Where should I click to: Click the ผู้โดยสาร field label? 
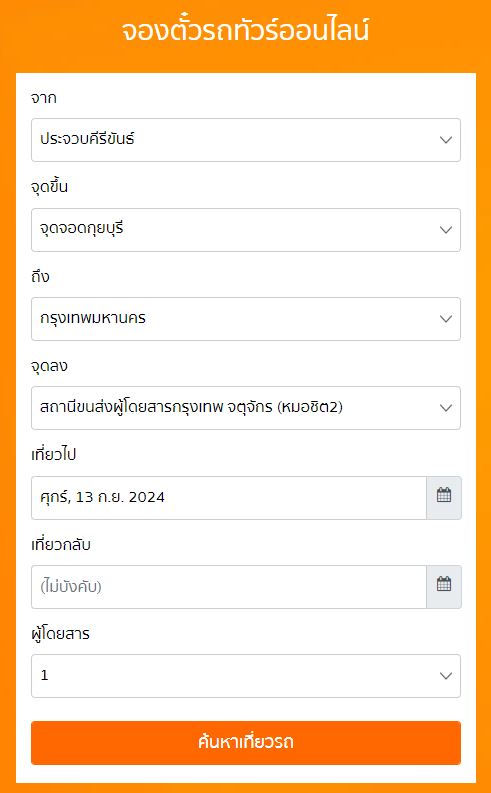[x=60, y=634]
